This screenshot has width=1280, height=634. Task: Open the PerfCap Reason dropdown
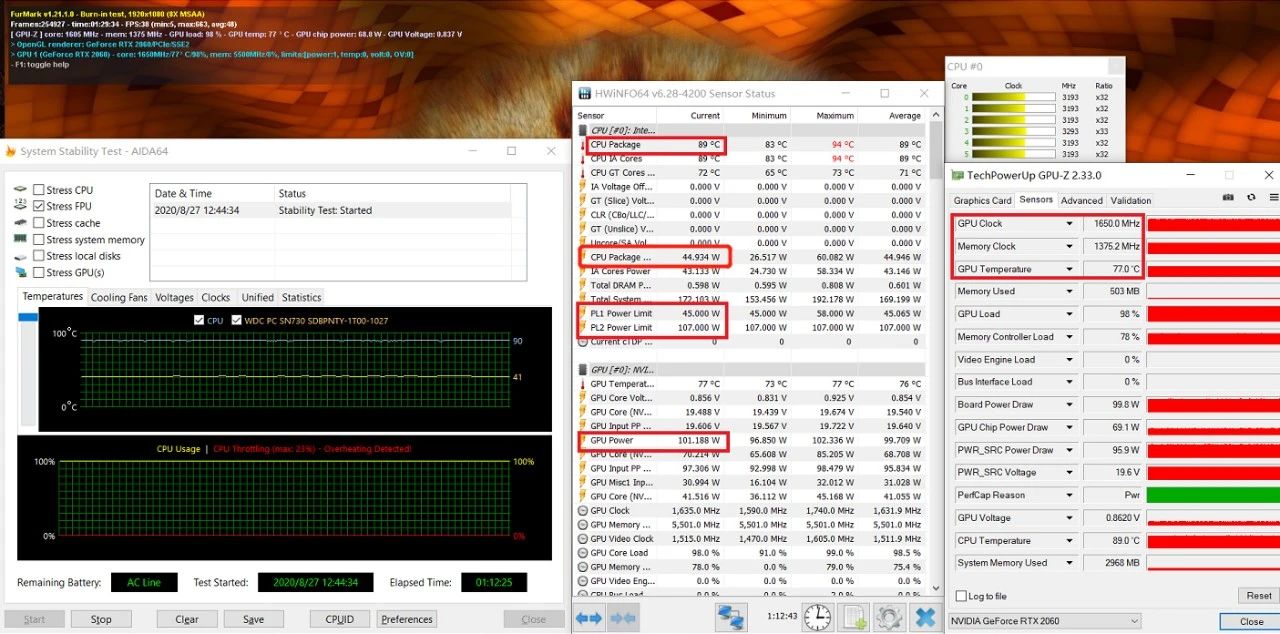tap(1069, 495)
